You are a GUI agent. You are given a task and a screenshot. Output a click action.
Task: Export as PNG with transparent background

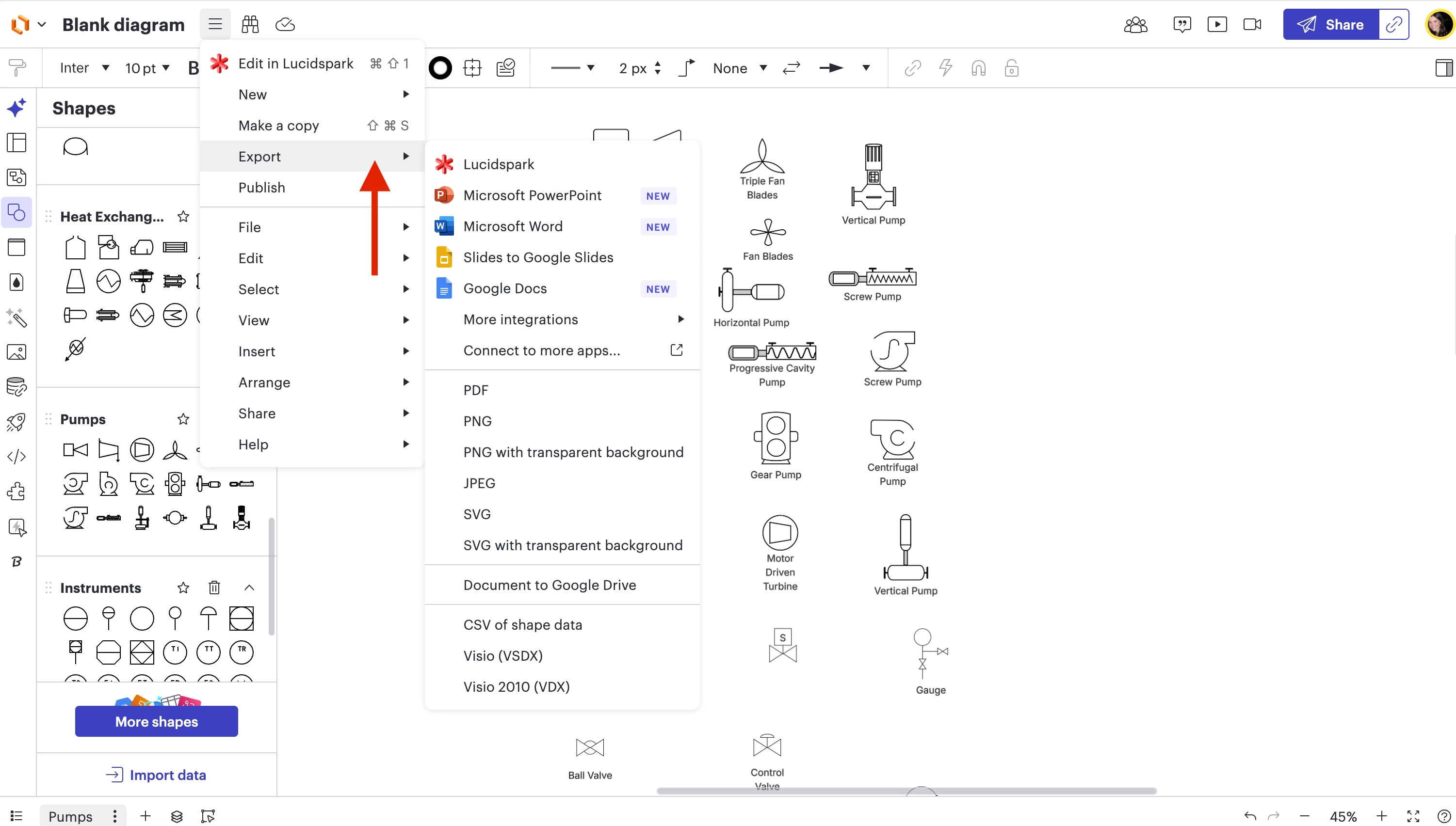(573, 452)
